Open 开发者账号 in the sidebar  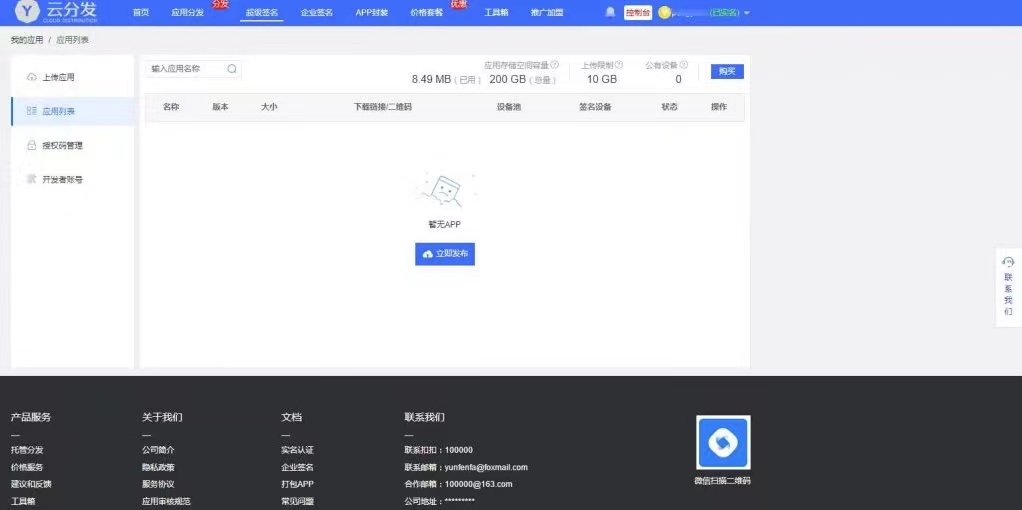pos(62,180)
